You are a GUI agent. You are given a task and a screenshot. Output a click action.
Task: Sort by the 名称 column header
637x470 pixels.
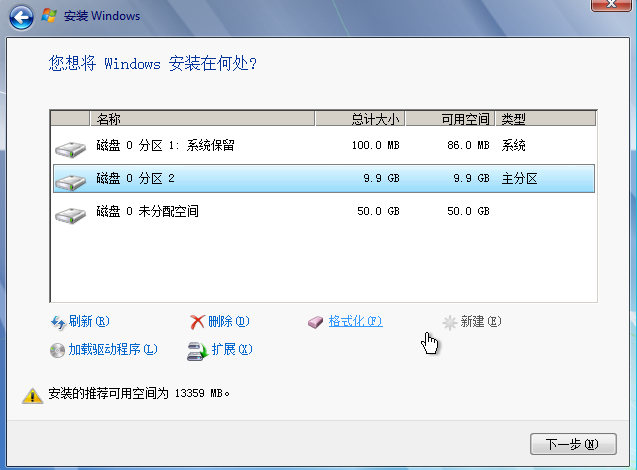click(x=202, y=119)
